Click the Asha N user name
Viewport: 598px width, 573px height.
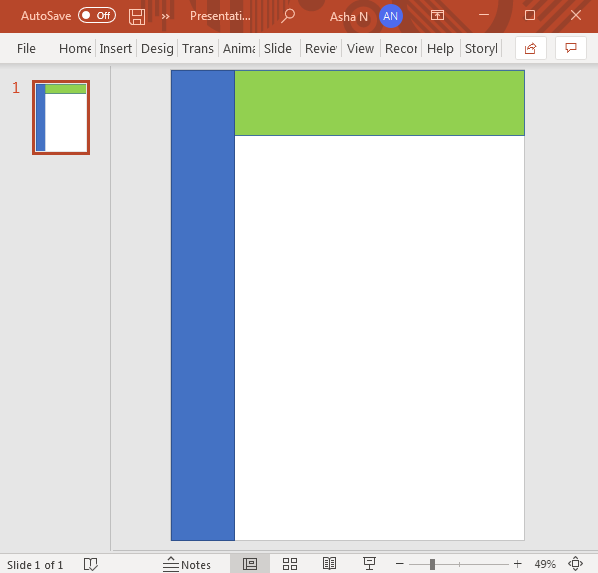(349, 17)
